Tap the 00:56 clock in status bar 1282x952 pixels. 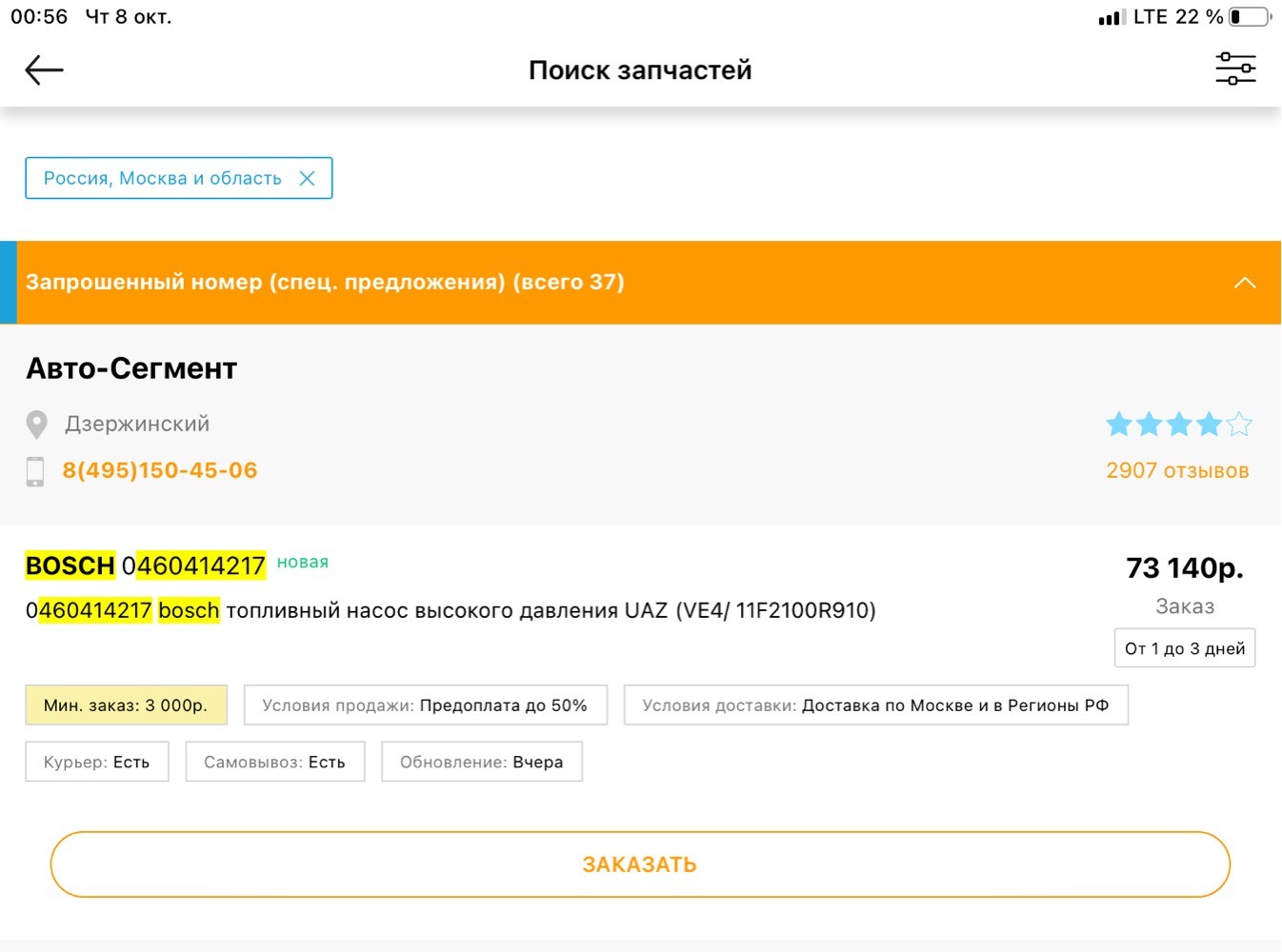39,16
